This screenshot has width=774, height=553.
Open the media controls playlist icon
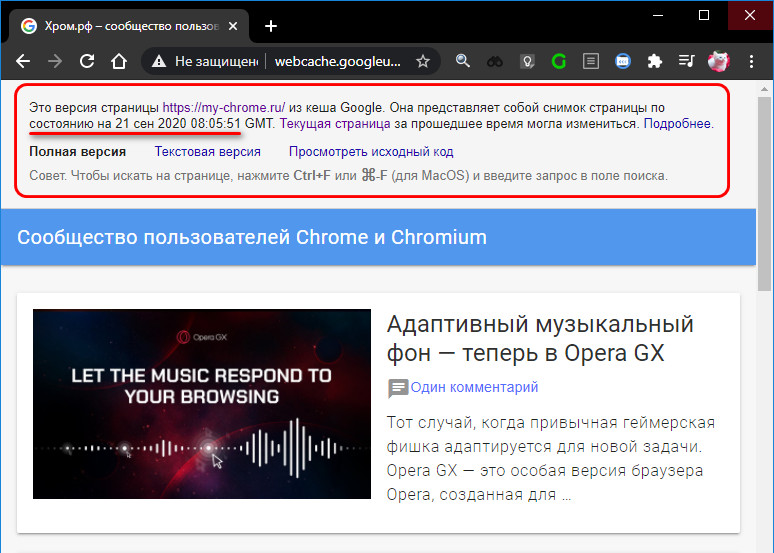(687, 61)
